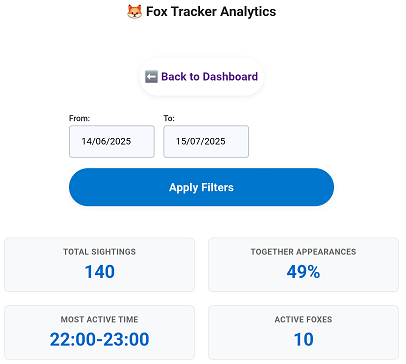This screenshot has height=364, width=406.
Task: Click the Apply Filters button
Action: coord(201,187)
